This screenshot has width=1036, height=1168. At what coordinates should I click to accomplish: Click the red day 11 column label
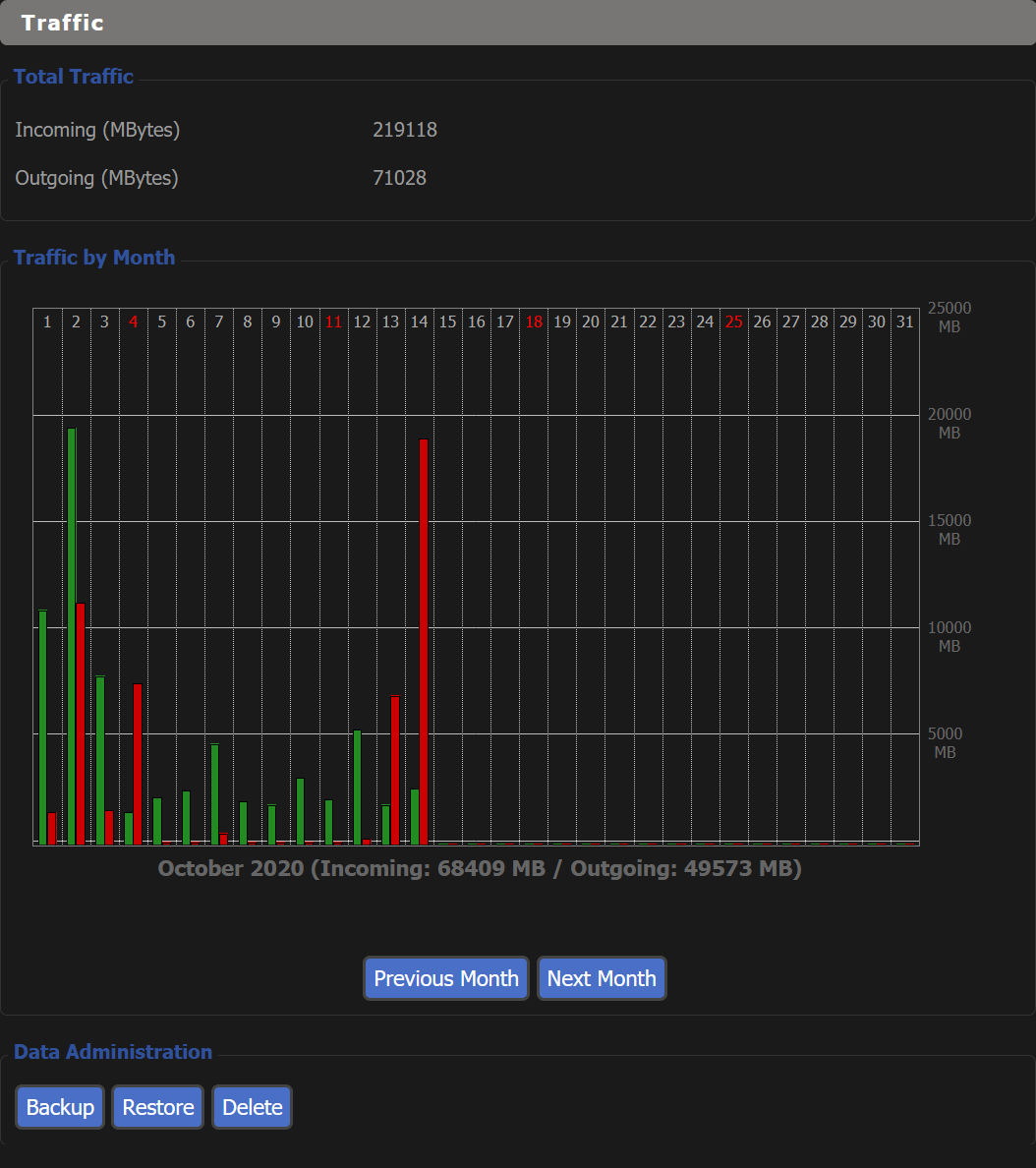pyautogui.click(x=333, y=322)
